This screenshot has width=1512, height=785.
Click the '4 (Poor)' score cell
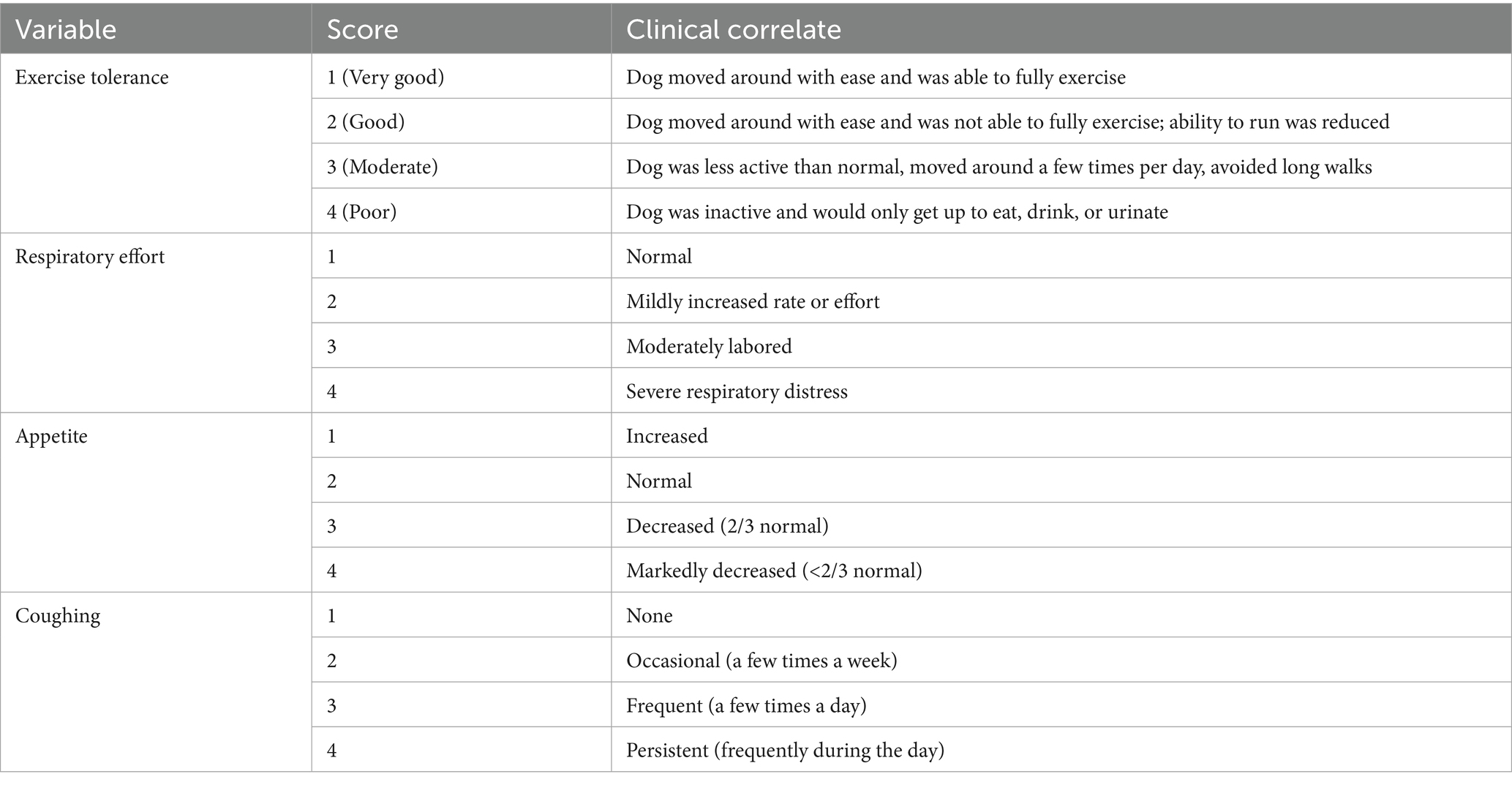tap(361, 212)
